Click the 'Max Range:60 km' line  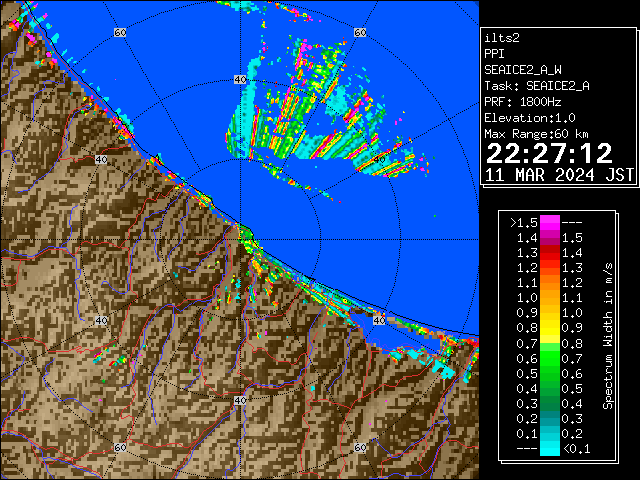[536, 134]
